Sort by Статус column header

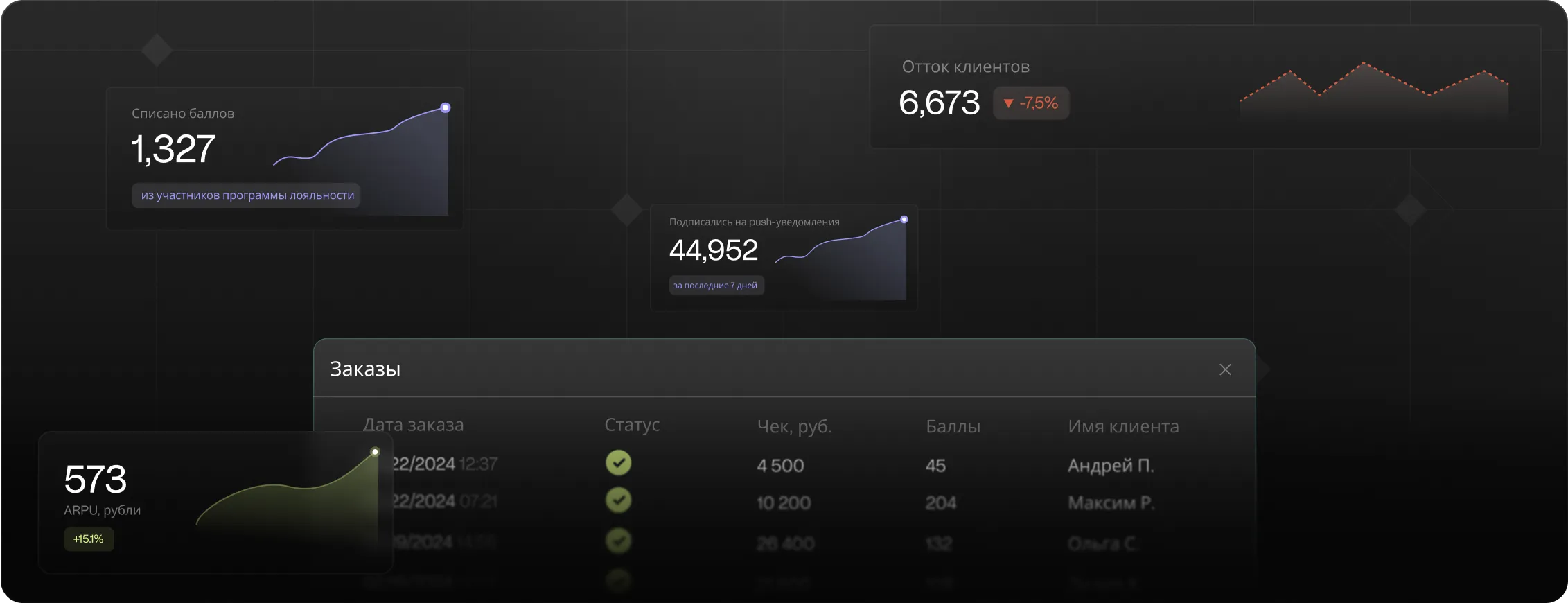pos(632,425)
